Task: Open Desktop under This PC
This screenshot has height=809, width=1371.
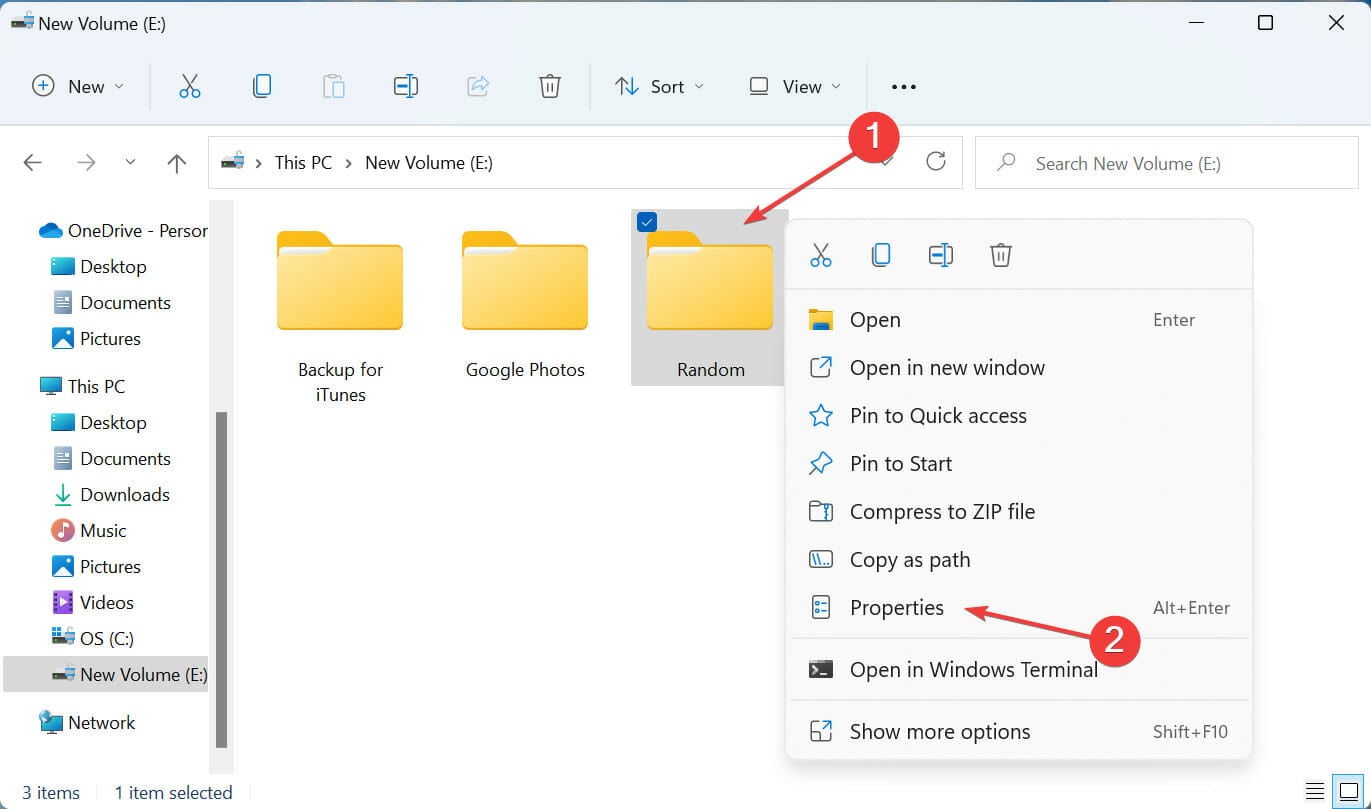Action: [99, 423]
